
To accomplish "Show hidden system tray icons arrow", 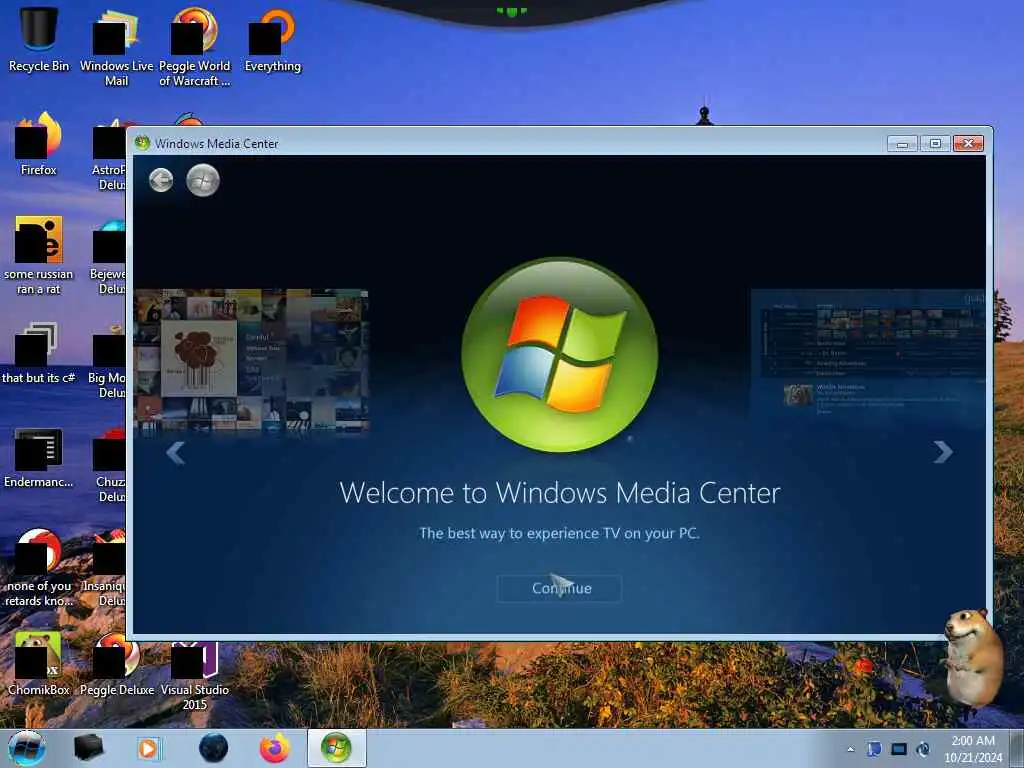I will tap(850, 749).
